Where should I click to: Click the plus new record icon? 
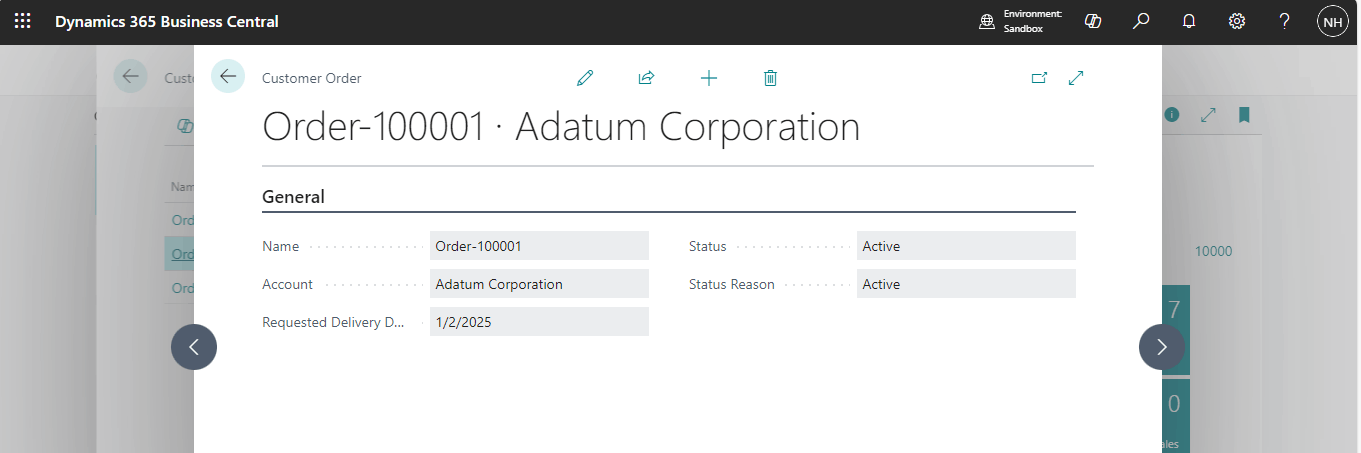point(709,78)
